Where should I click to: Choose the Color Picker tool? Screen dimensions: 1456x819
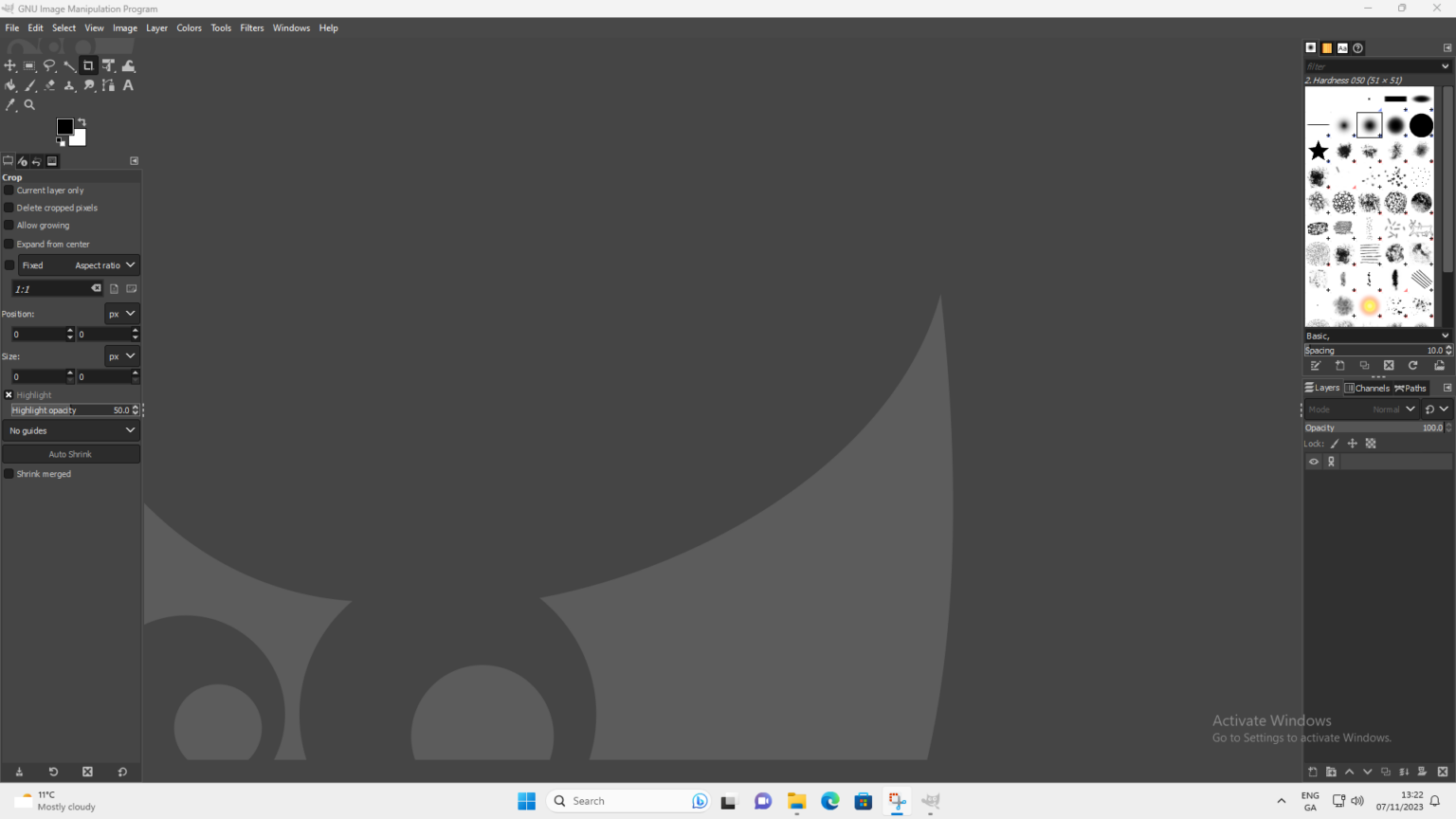10,105
